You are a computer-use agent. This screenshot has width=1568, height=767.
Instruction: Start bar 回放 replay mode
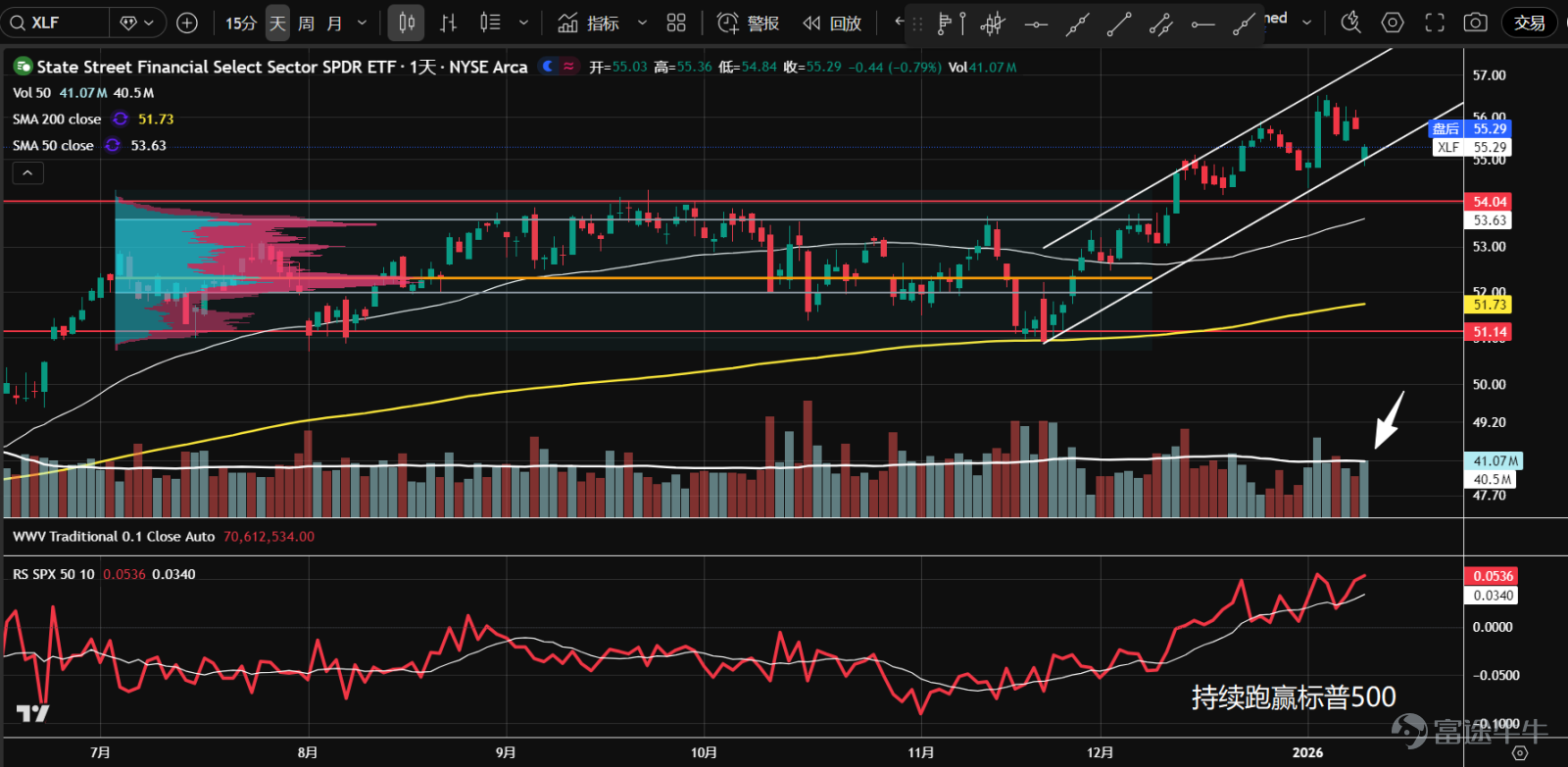(x=832, y=23)
